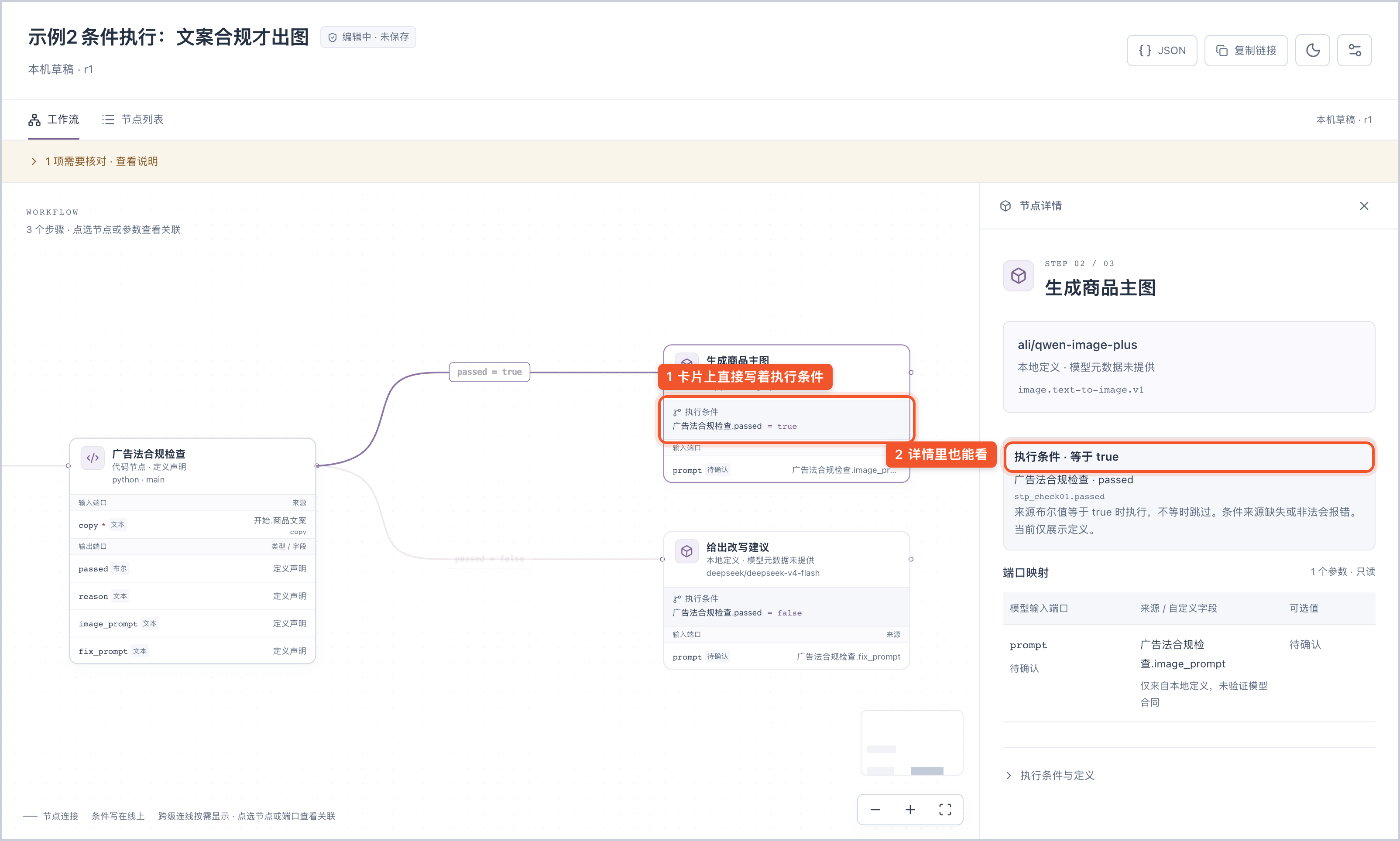The width and height of the screenshot is (1400, 841).
Task: Click the 编辑中 · 未保存 status badge
Action: [x=368, y=37]
